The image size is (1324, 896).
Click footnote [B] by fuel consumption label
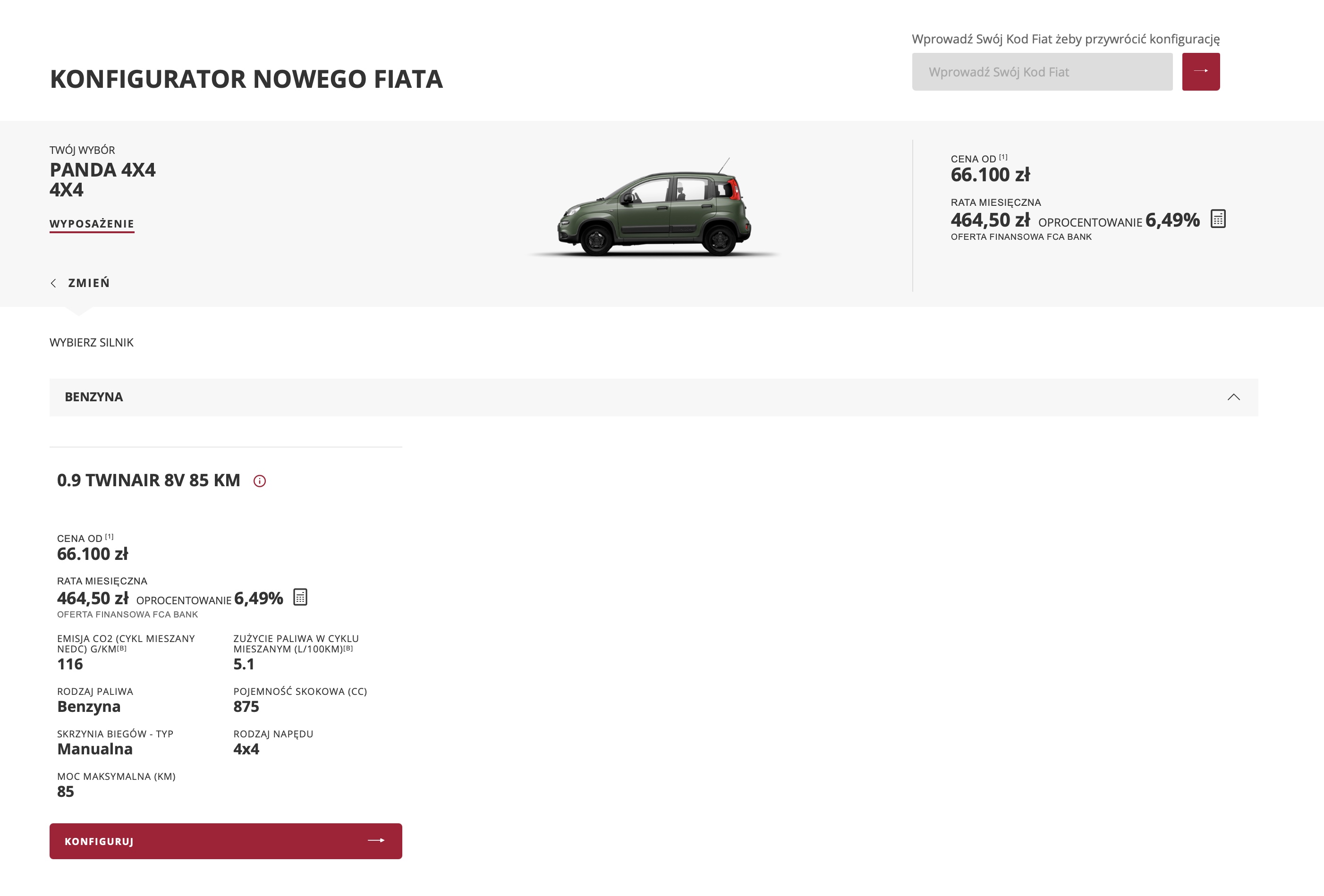coord(348,648)
